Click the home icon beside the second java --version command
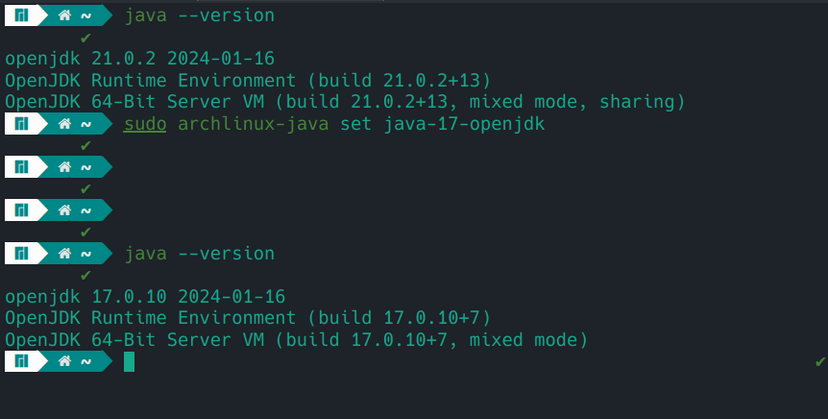 pyautogui.click(x=64, y=253)
